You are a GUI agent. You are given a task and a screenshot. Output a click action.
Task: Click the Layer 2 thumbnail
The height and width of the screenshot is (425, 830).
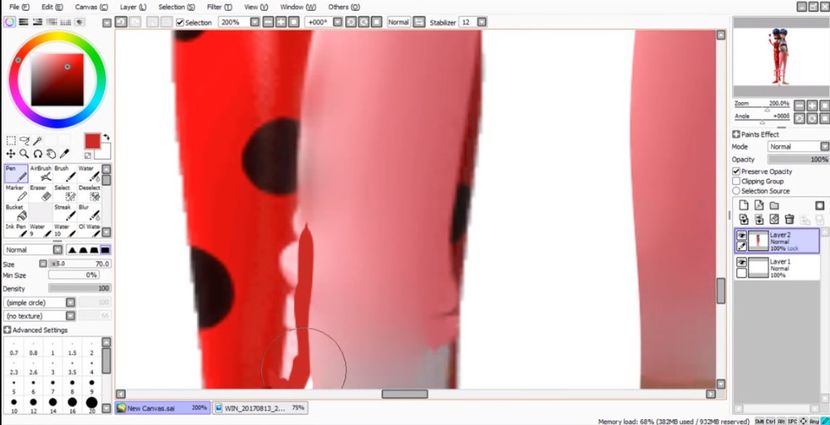point(759,240)
